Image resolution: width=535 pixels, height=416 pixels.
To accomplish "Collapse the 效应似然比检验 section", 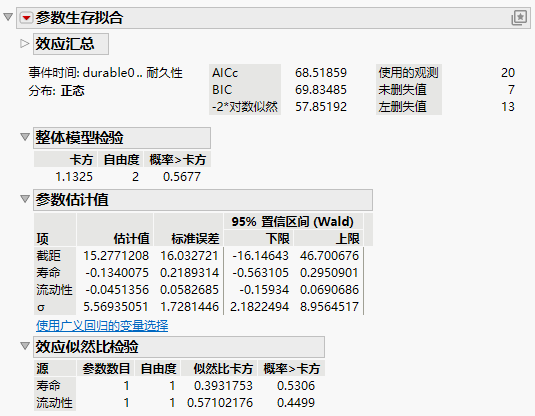I will pos(25,346).
